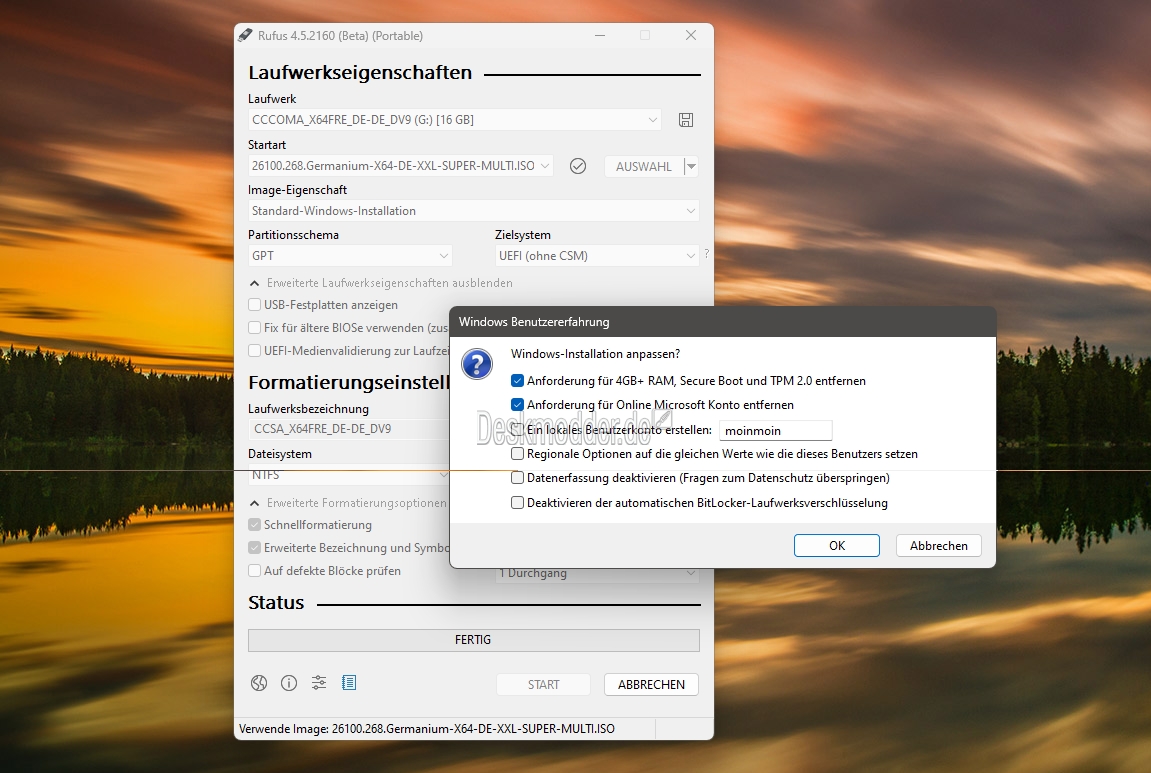Open the Zielsystem UEFI dropdown
This screenshot has height=773, width=1151.
[x=597, y=255]
